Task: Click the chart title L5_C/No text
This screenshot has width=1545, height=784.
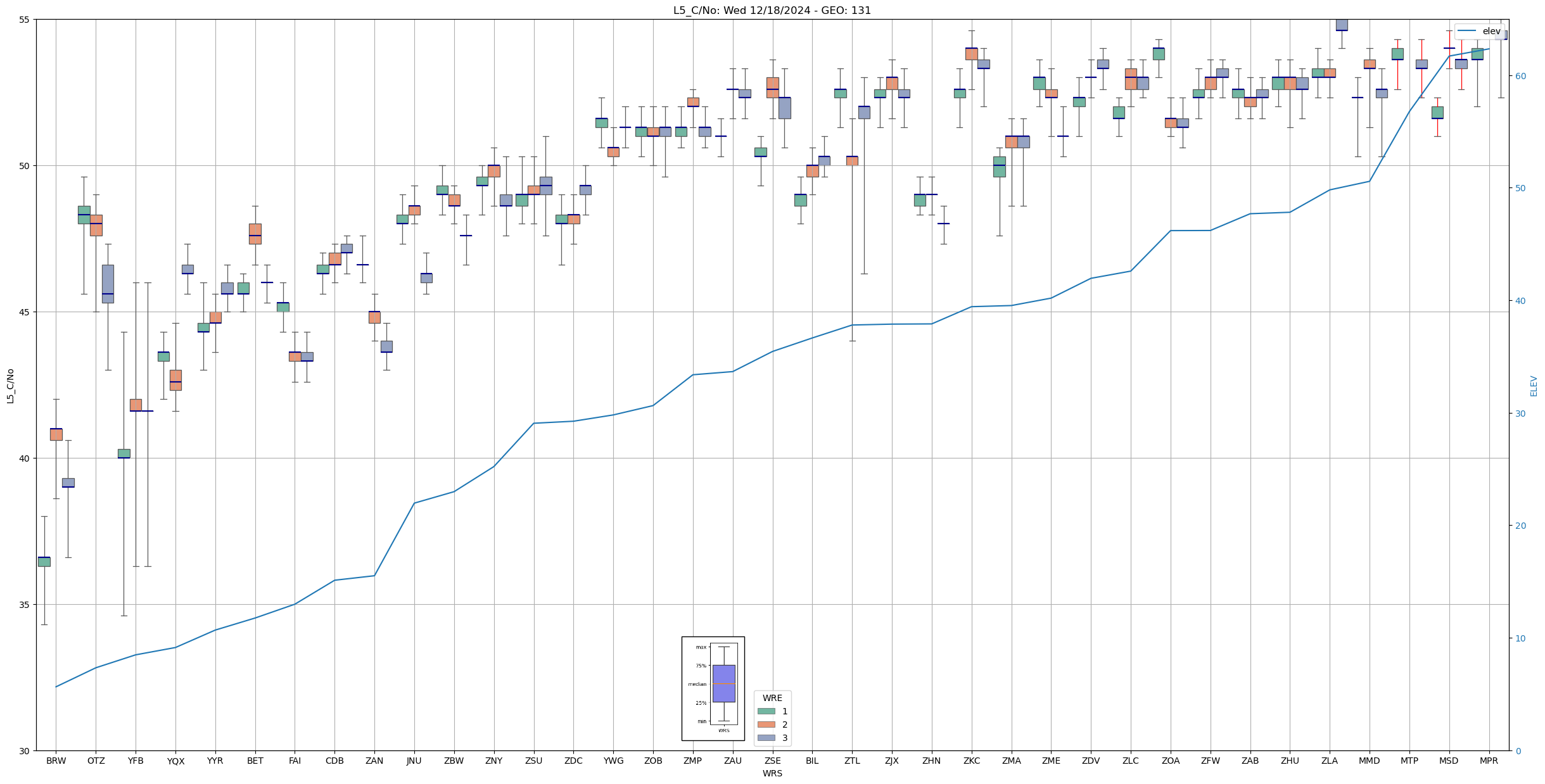Action: point(772,11)
